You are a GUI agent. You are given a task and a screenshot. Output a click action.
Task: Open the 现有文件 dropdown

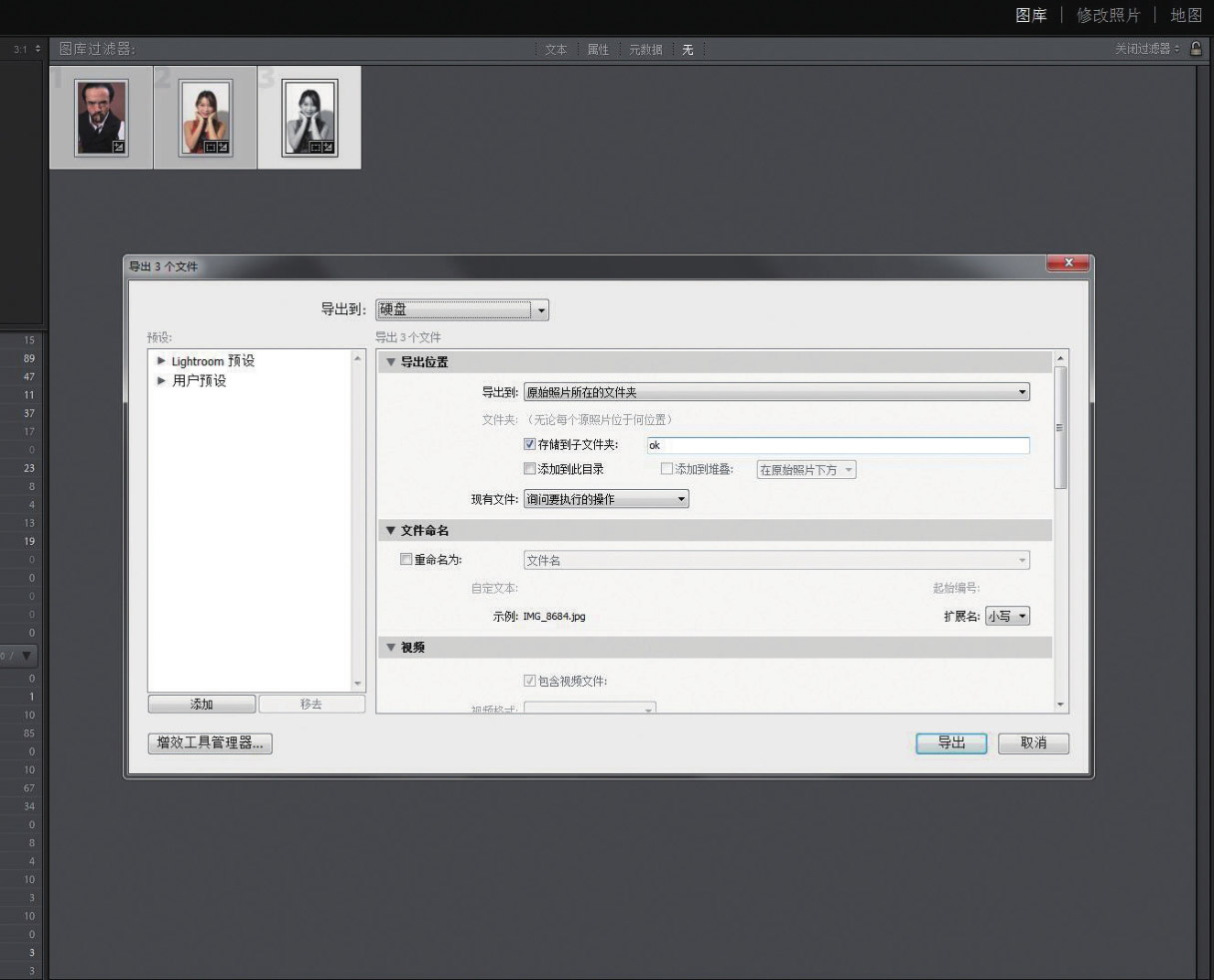click(606, 499)
